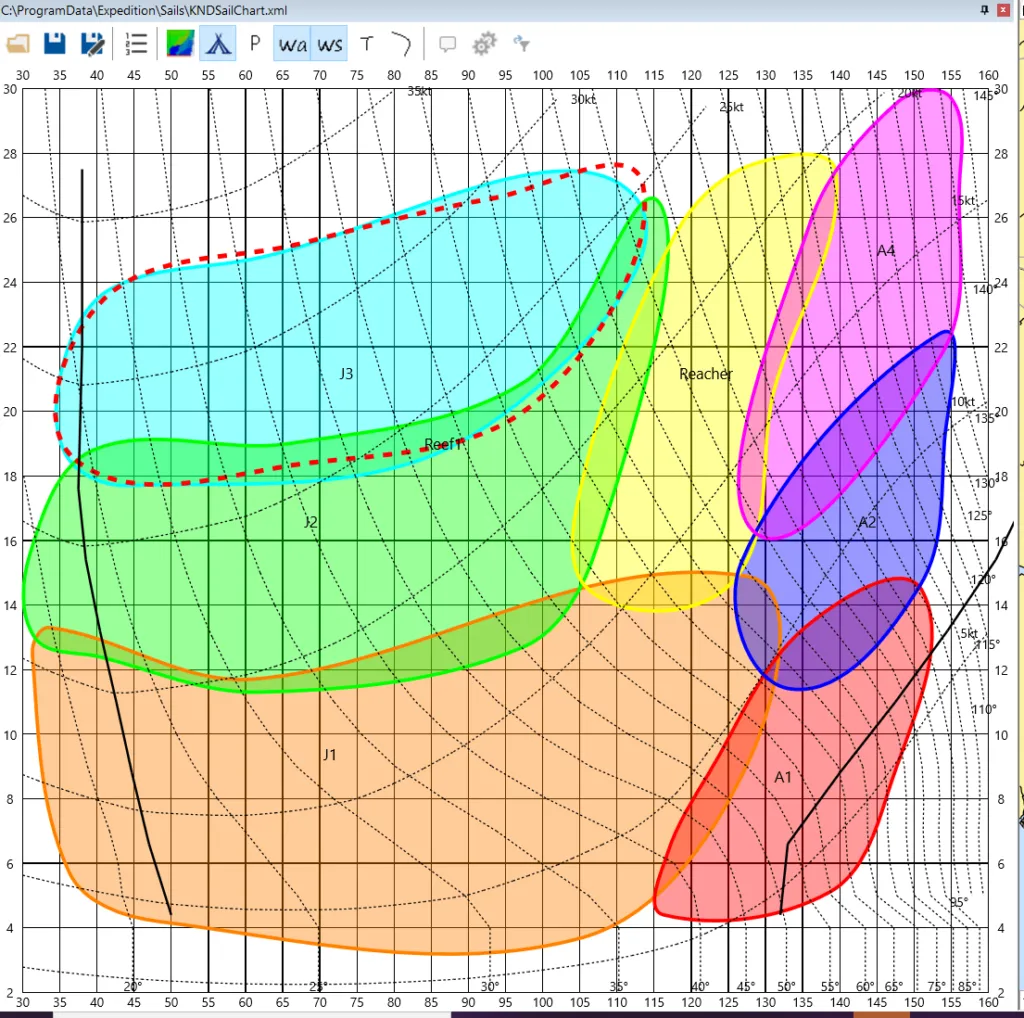Save the current sail chart
The image size is (1024, 1018).
54,43
